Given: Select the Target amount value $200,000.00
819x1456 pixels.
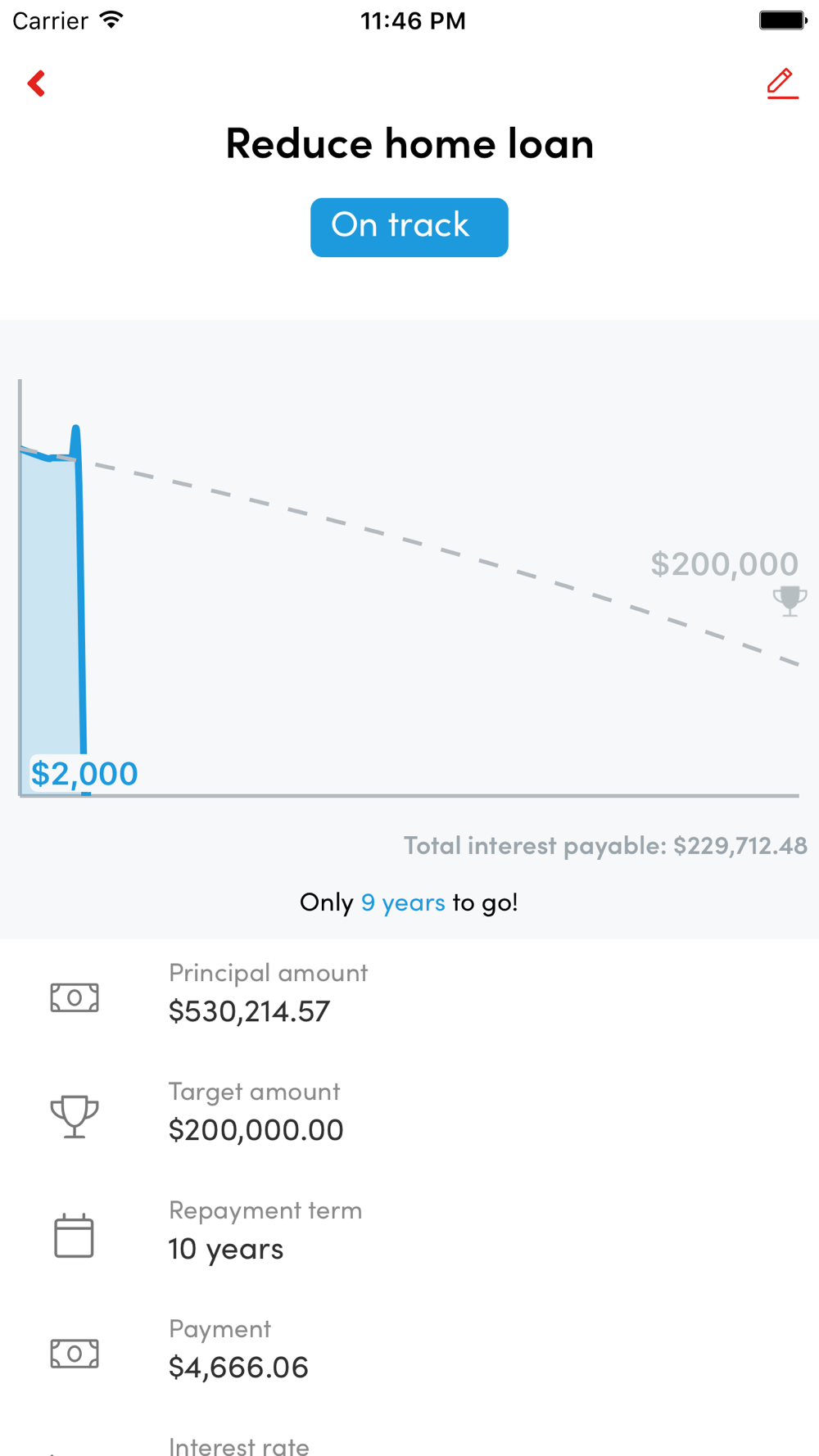Looking at the screenshot, I should 256,1130.
